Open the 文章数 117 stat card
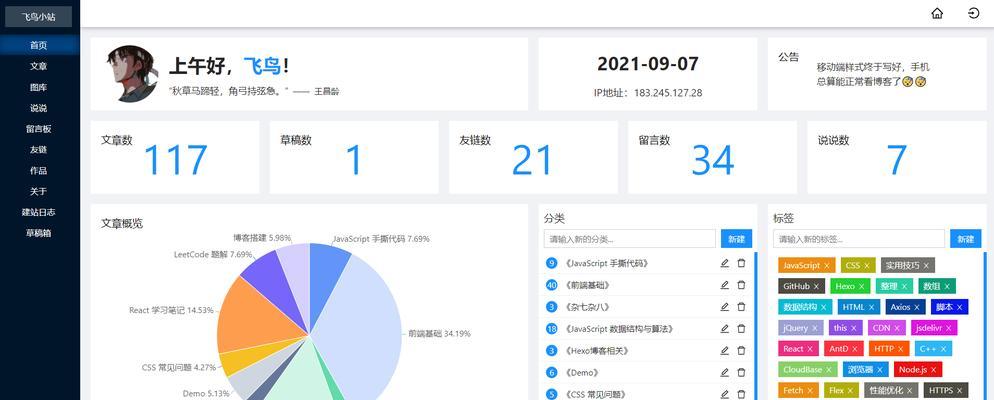Viewport: 994px width, 400px height. click(x=174, y=157)
